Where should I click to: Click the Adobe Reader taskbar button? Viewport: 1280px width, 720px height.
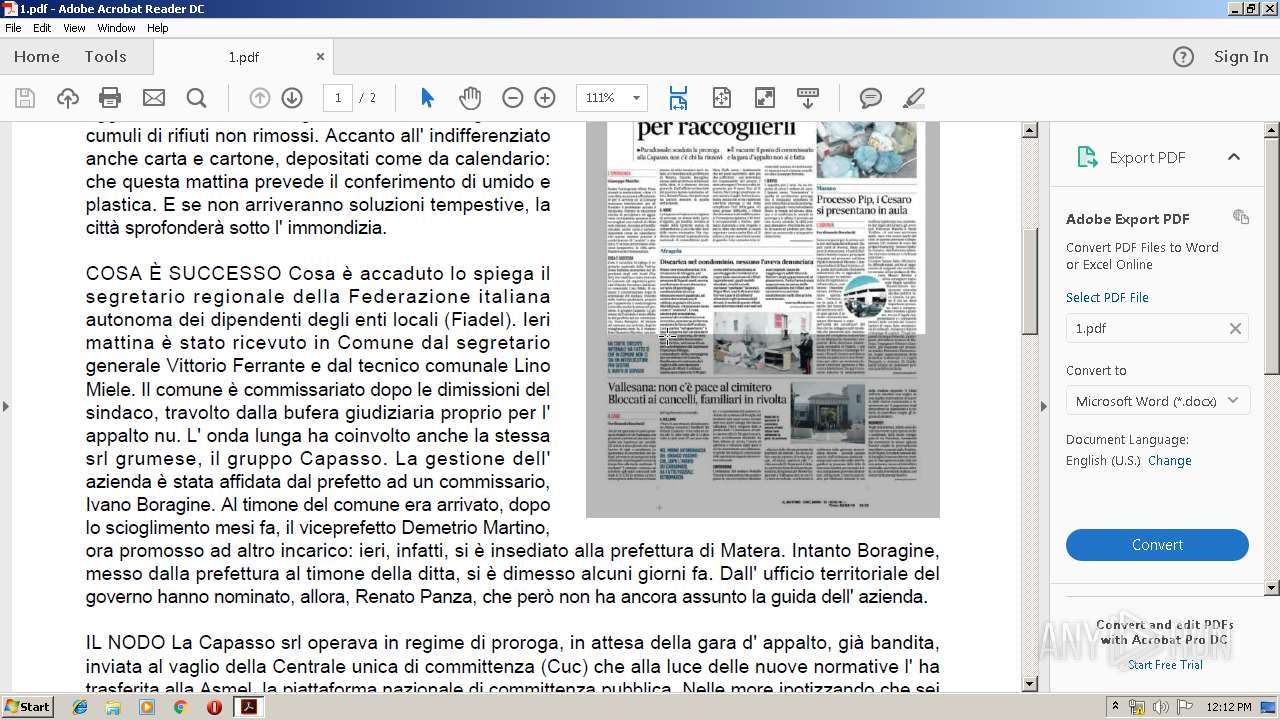pyautogui.click(x=248, y=707)
